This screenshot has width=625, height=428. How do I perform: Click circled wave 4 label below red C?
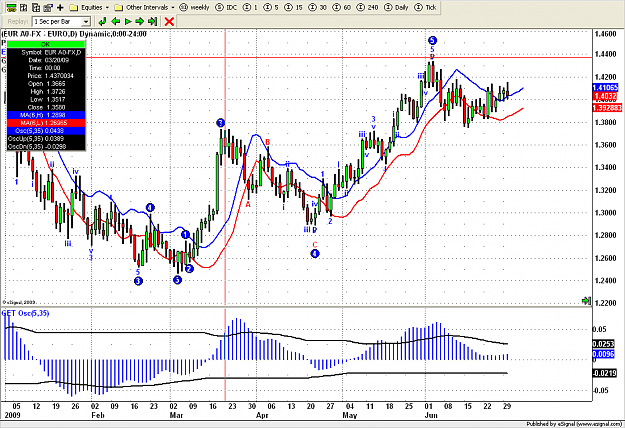[x=315, y=253]
